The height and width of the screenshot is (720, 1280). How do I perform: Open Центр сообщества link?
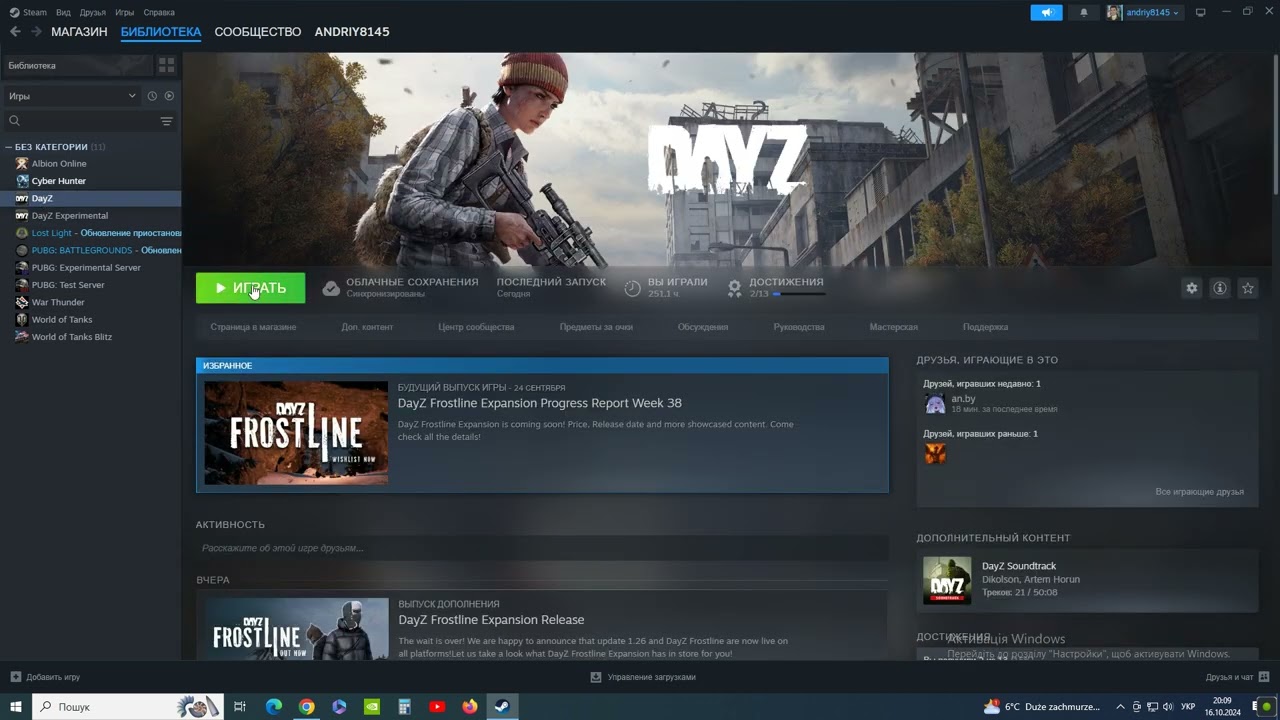click(x=476, y=327)
